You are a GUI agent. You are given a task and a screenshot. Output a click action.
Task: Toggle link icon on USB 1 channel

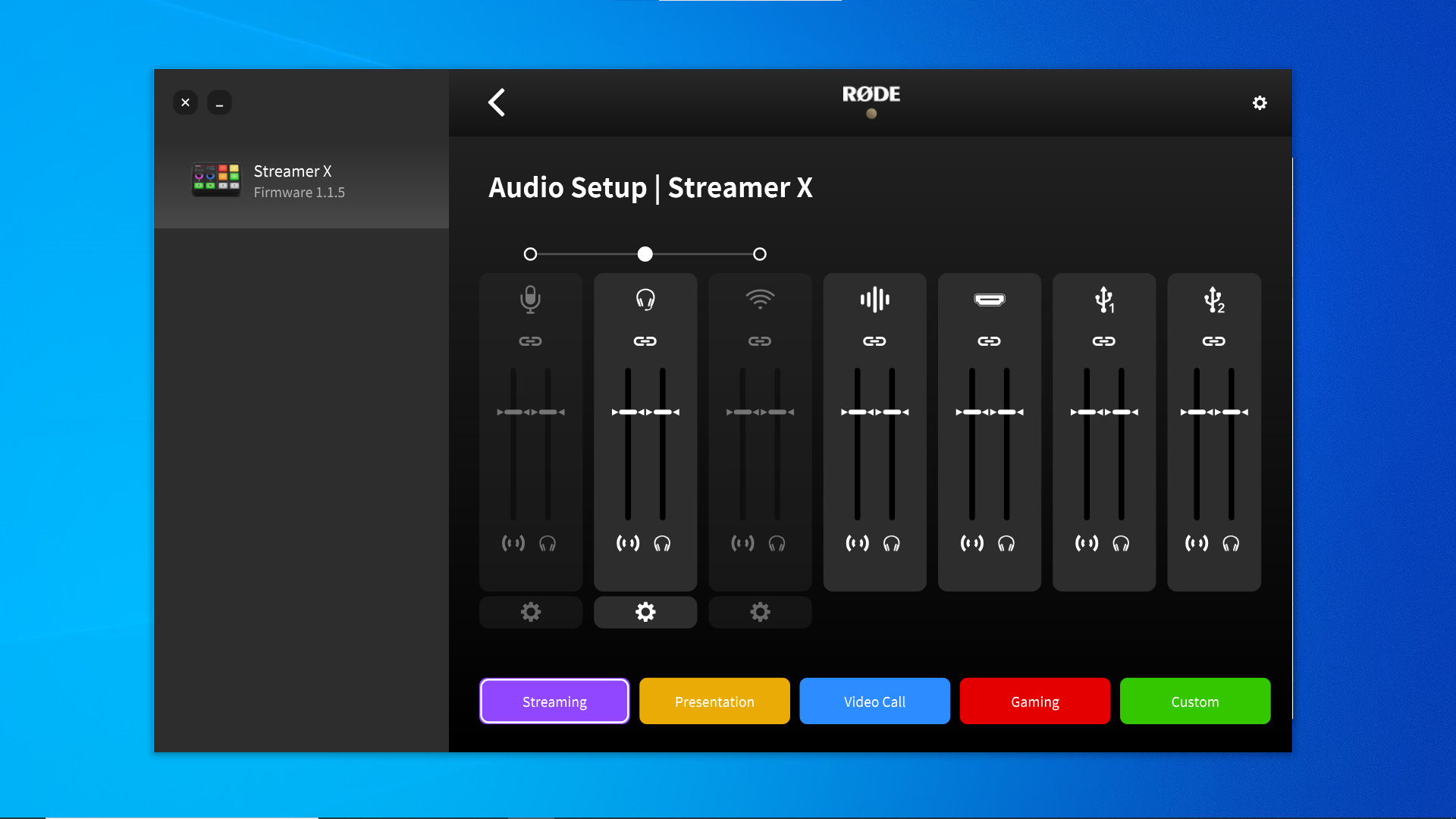pos(1104,341)
